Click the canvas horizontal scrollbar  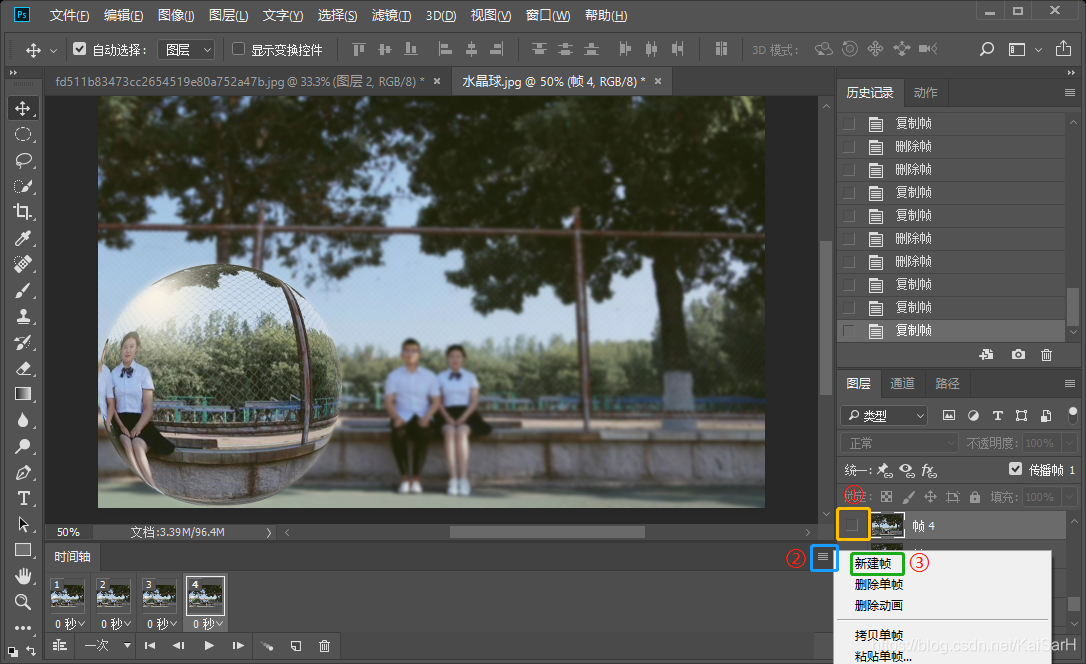click(x=547, y=532)
